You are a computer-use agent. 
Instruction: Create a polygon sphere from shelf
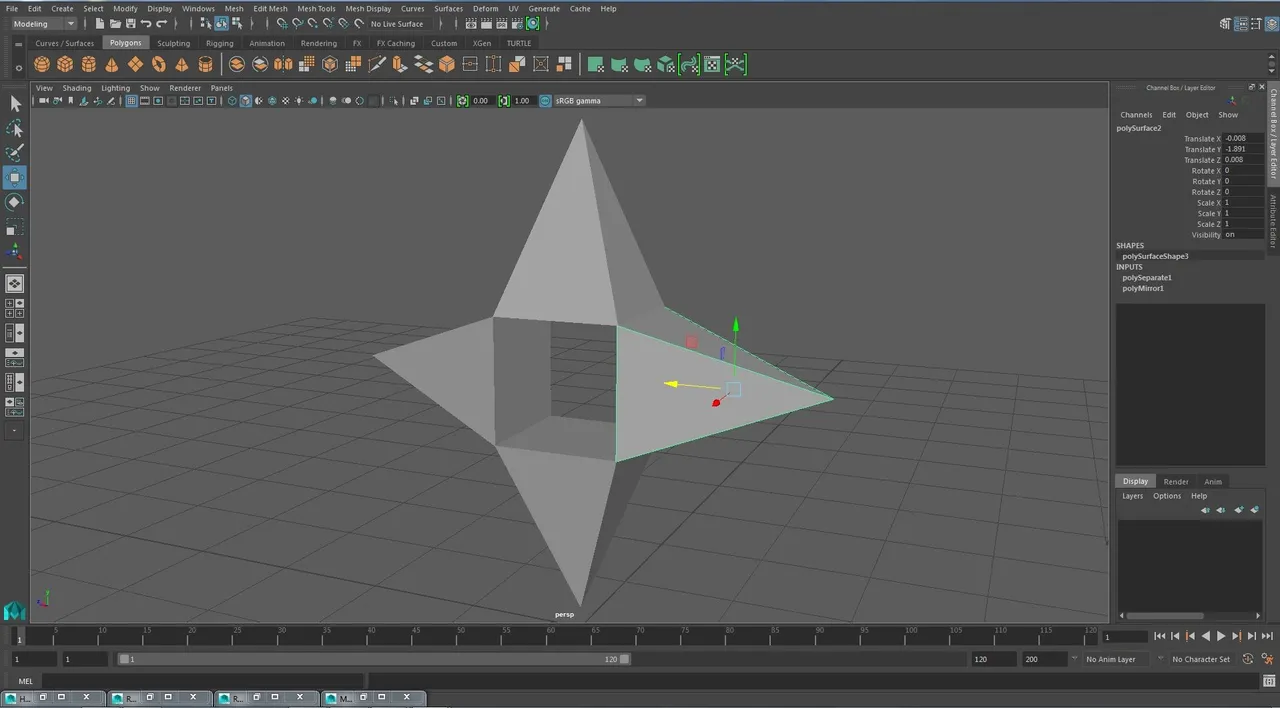click(x=42, y=65)
